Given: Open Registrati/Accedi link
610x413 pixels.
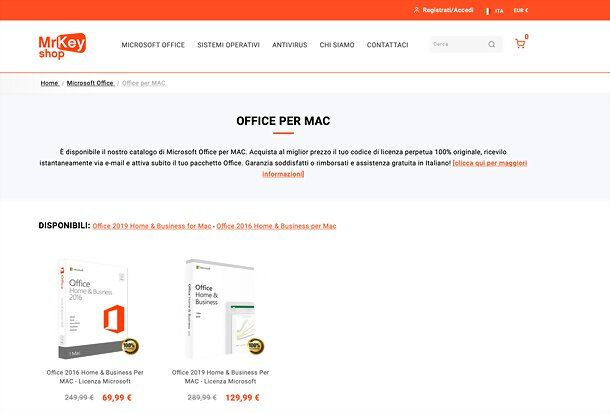Looking at the screenshot, I should tap(448, 10).
